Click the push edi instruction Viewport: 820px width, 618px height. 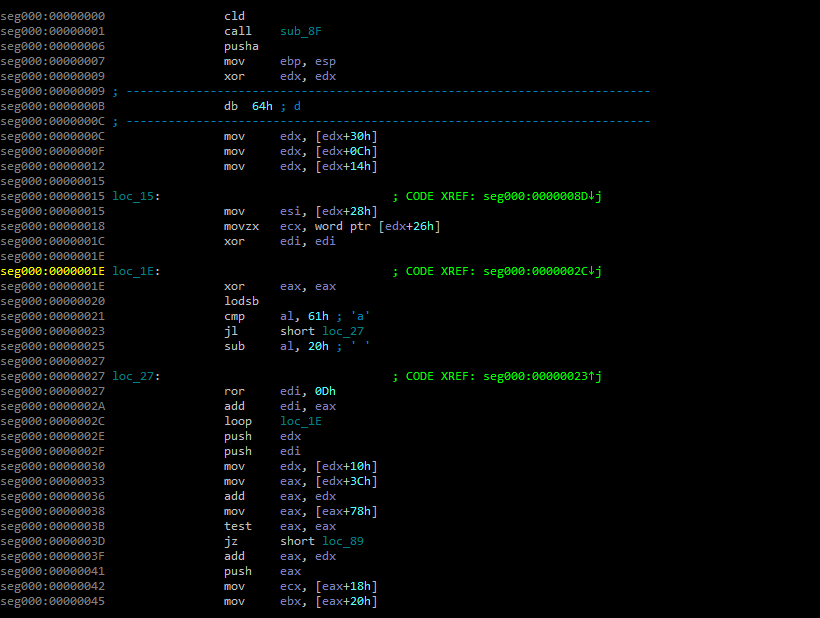(x=262, y=451)
